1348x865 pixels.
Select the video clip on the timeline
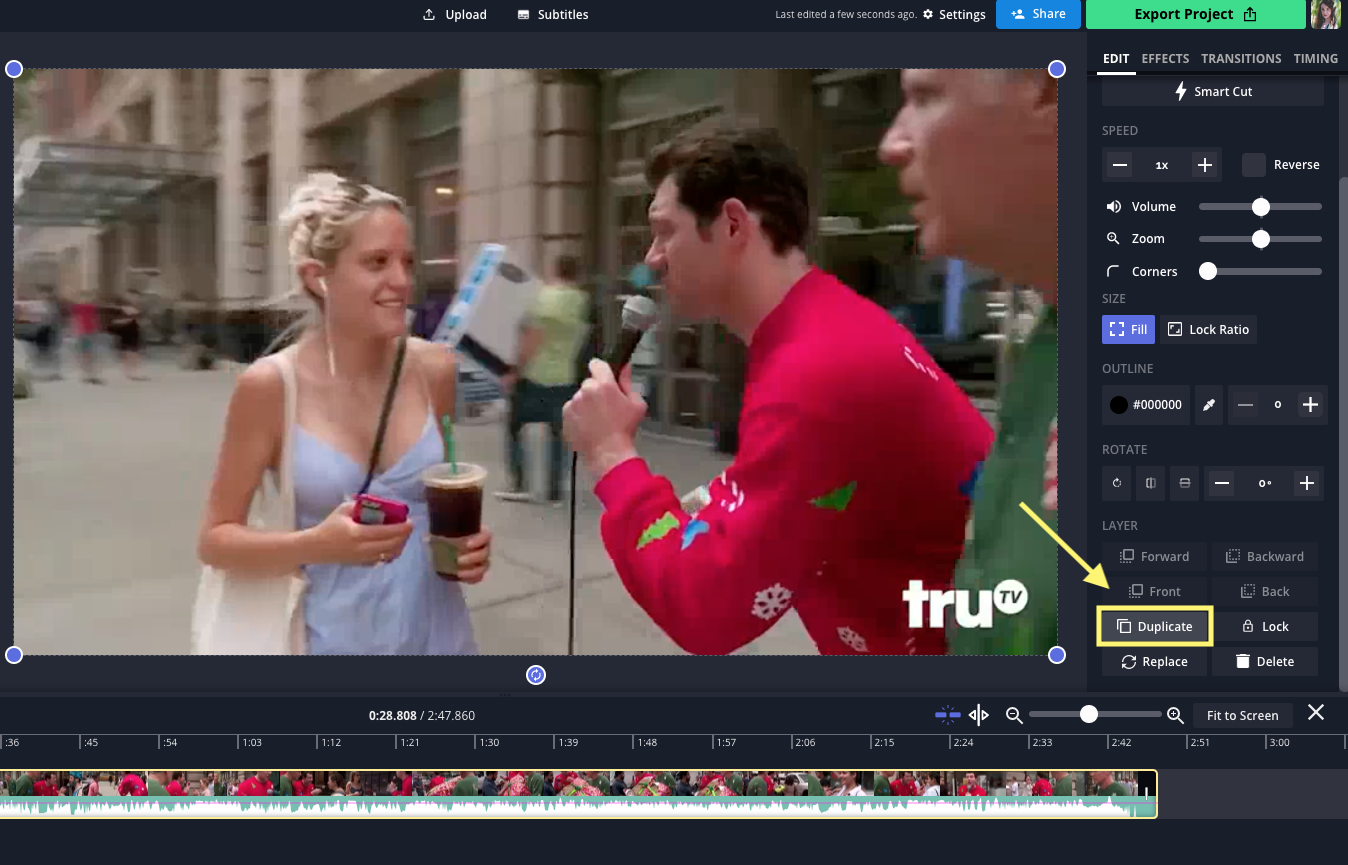tap(576, 794)
